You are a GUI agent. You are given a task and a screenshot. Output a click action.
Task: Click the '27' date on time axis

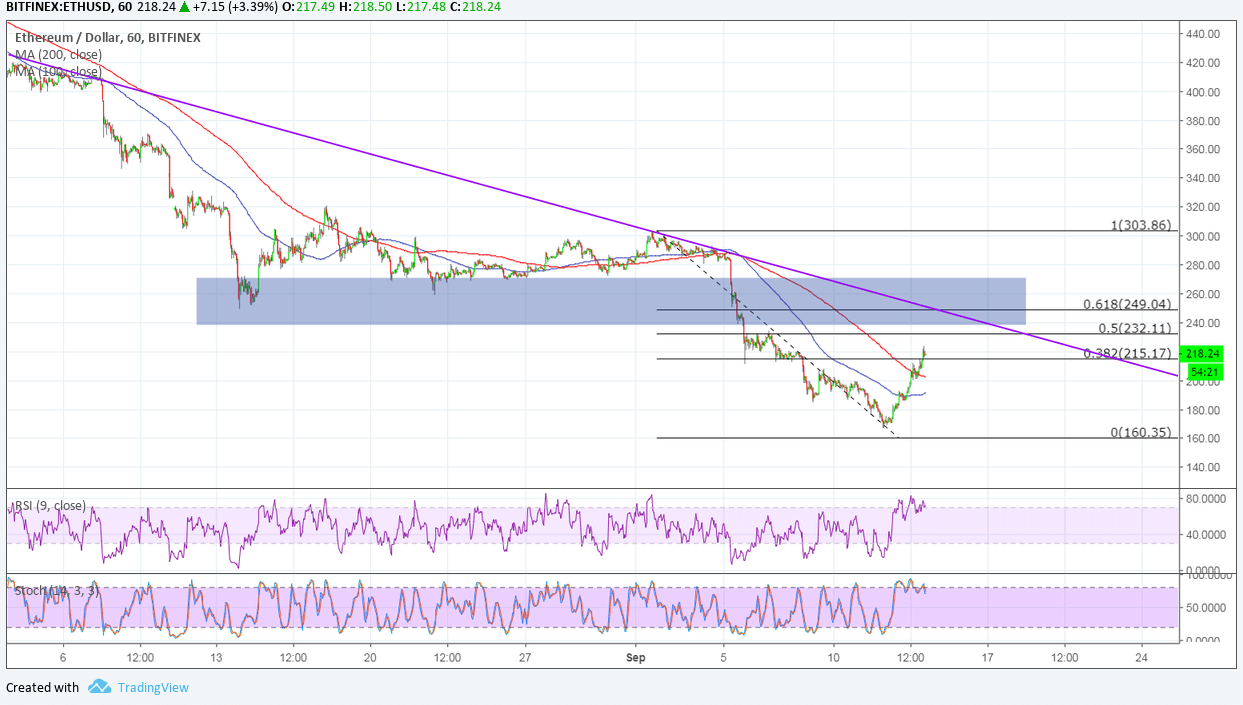tap(526, 659)
